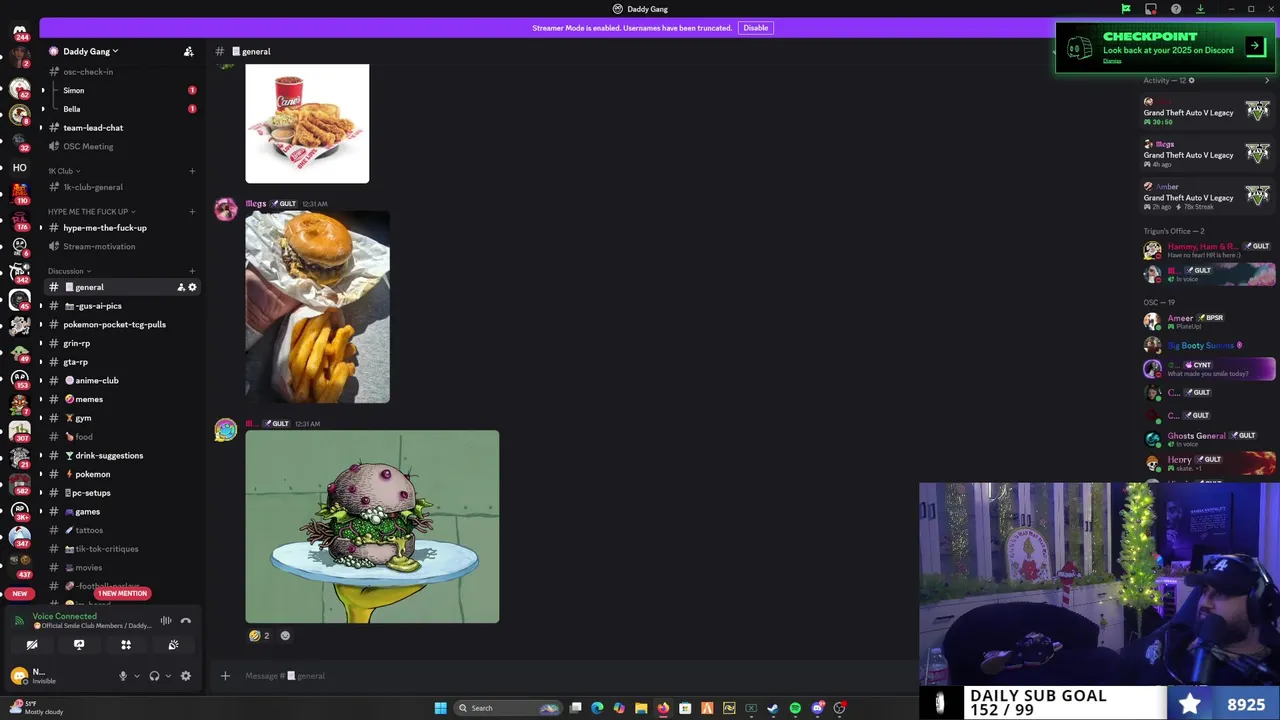This screenshot has height=720, width=1280.
Task: Open the soundboard panel
Action: pos(173,645)
